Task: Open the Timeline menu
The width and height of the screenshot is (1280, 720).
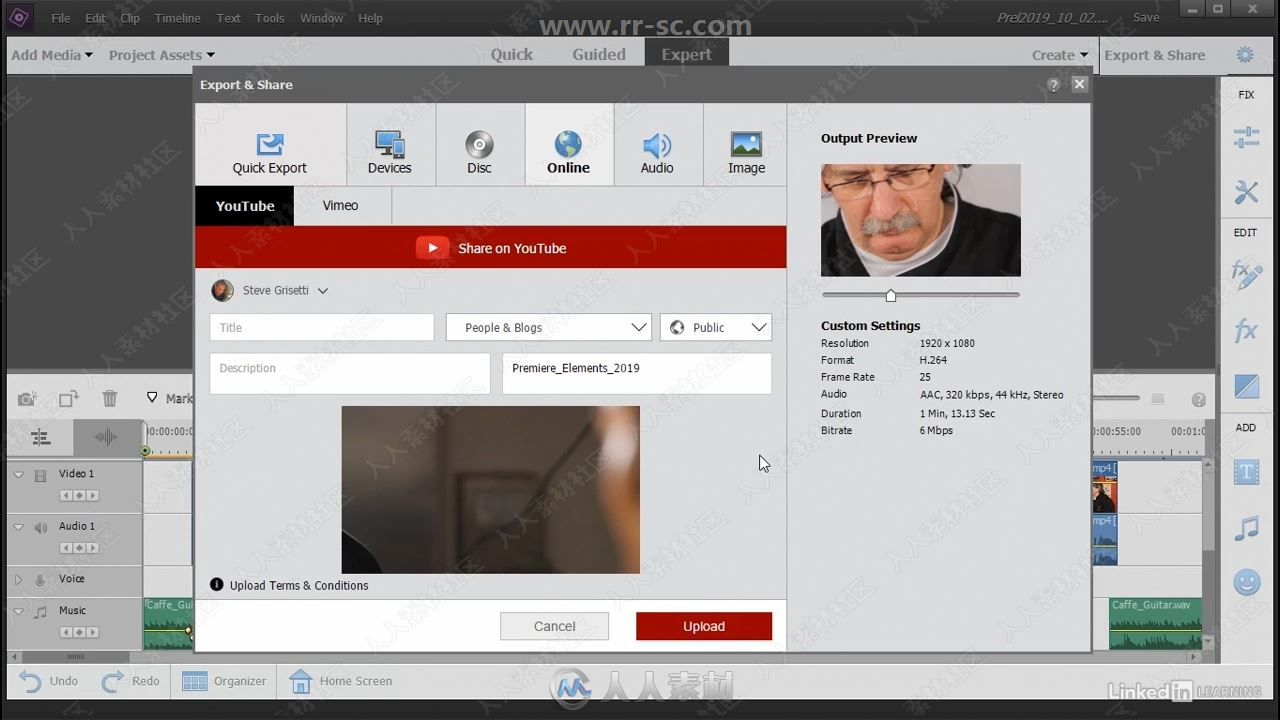Action: coord(178,18)
